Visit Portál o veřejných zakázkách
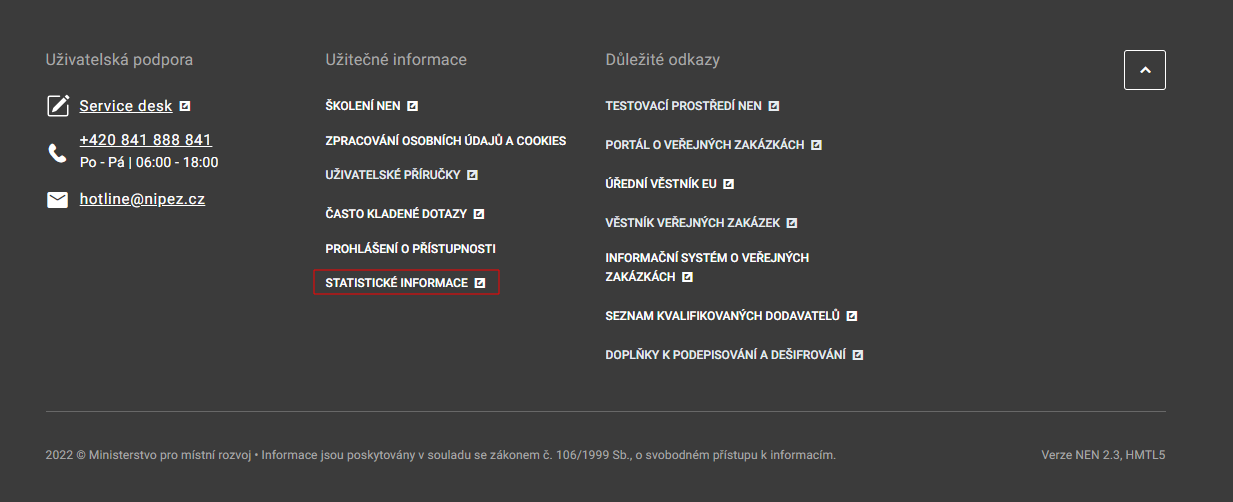The height and width of the screenshot is (502, 1233). (x=705, y=145)
